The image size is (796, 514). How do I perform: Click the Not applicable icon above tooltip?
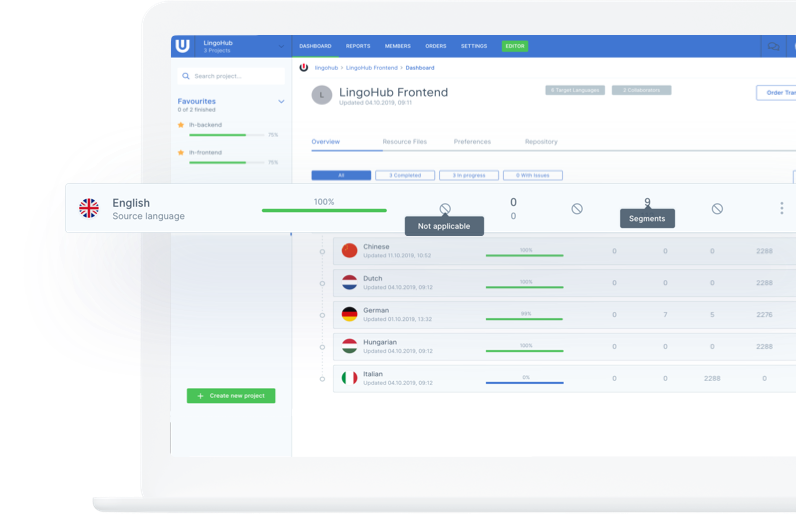(445, 209)
